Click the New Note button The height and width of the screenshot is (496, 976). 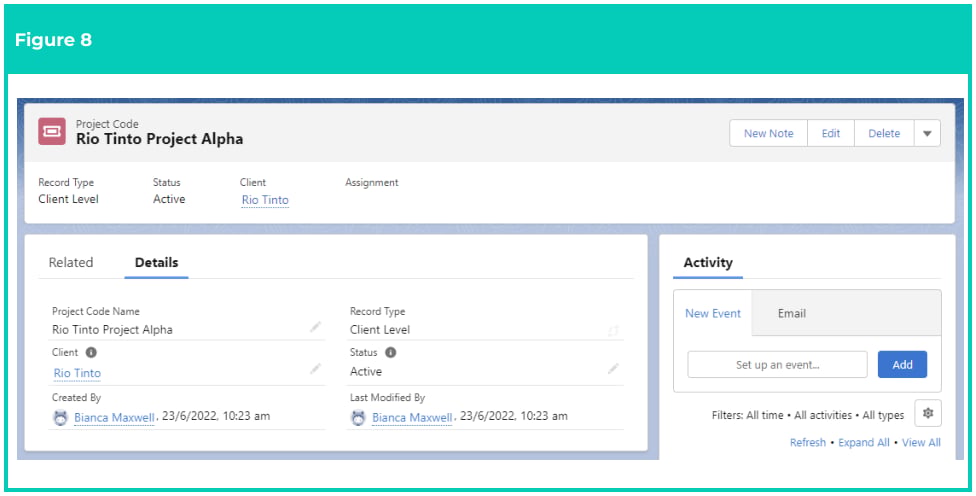pyautogui.click(x=769, y=133)
